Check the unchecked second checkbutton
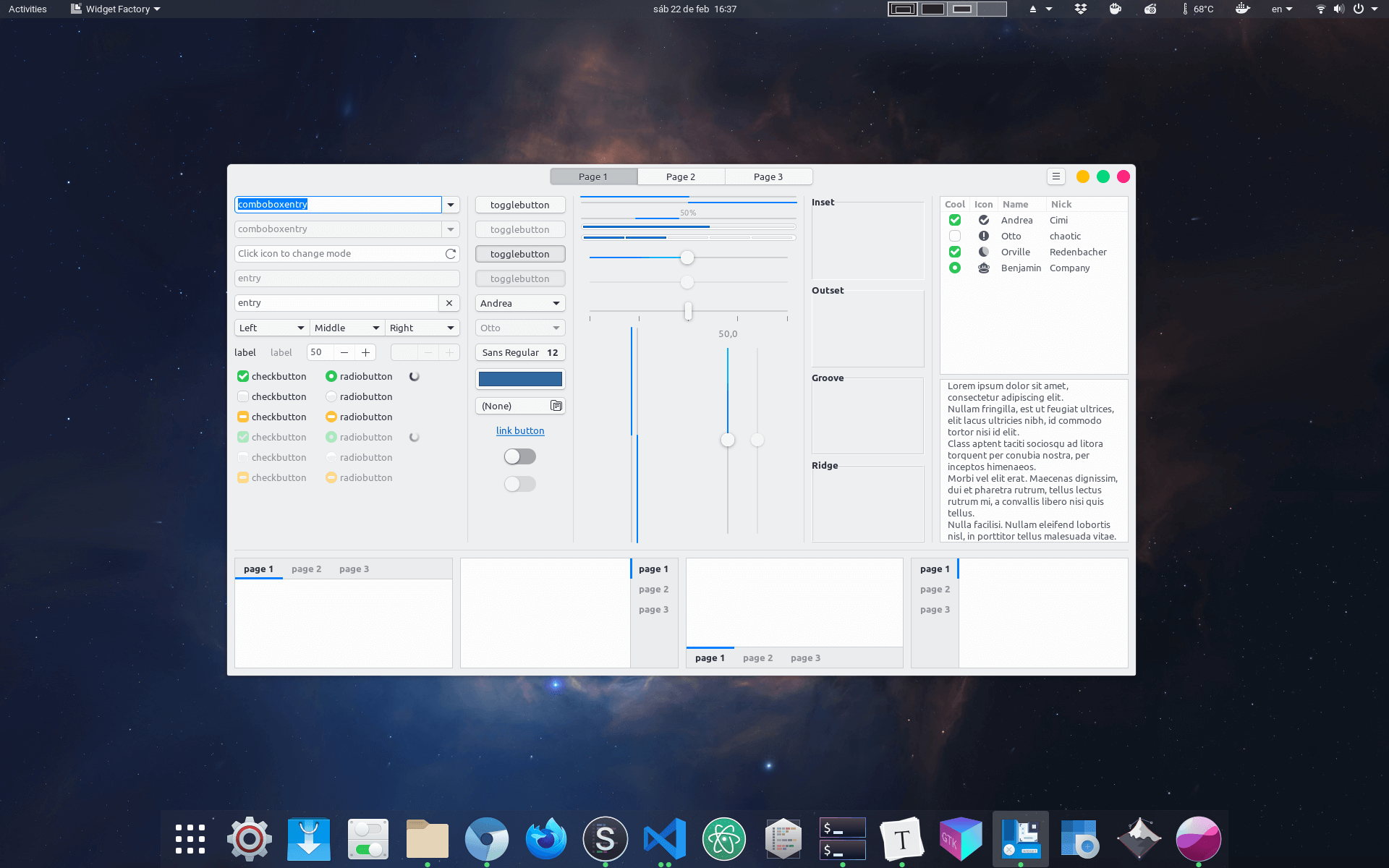This screenshot has width=1389, height=868. [243, 396]
